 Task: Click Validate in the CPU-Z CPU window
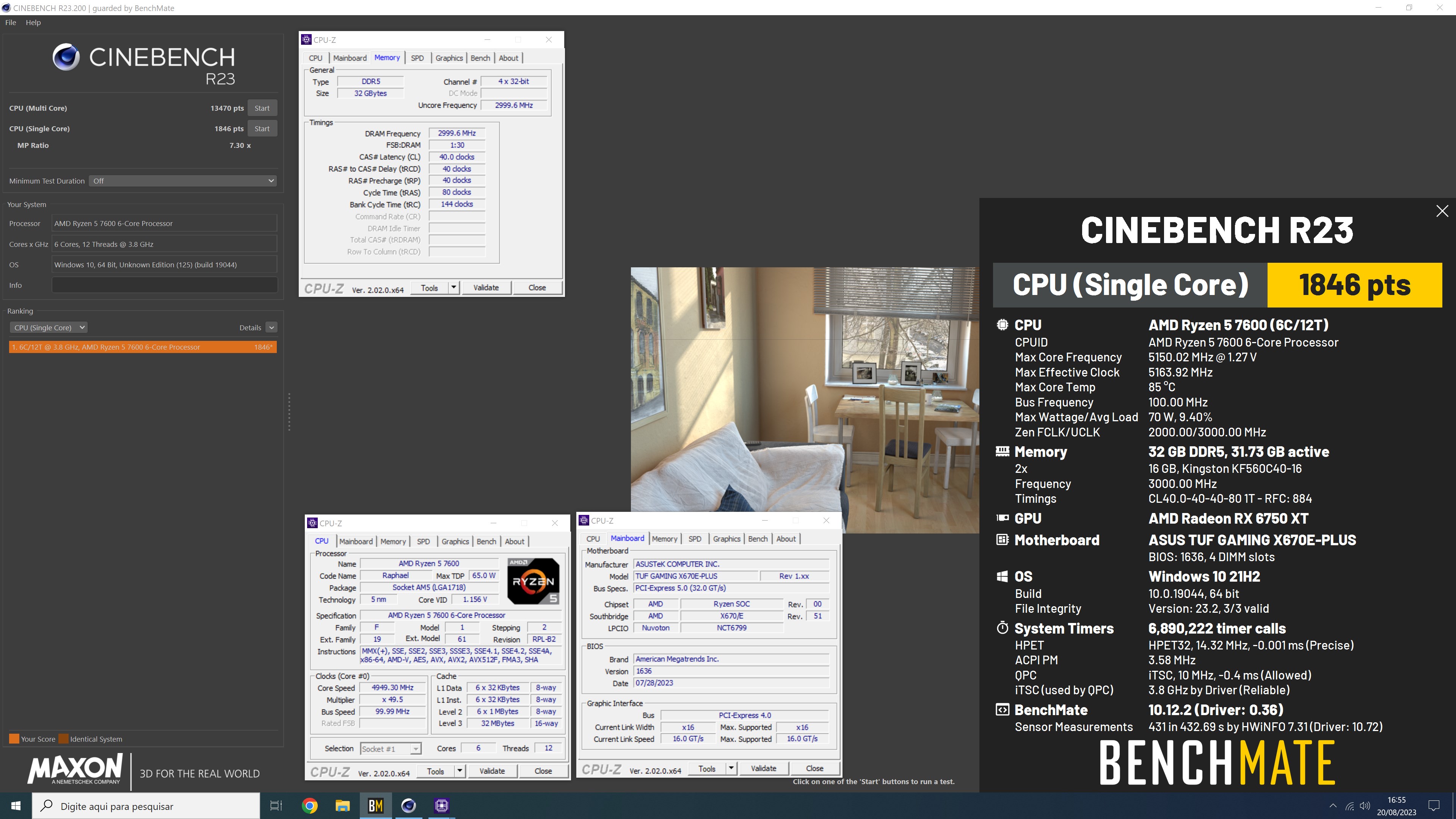pyautogui.click(x=492, y=771)
